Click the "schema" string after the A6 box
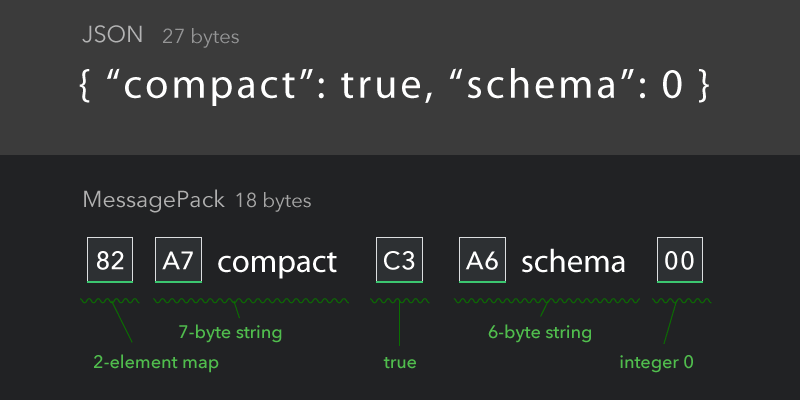The image size is (800, 400). click(x=573, y=262)
